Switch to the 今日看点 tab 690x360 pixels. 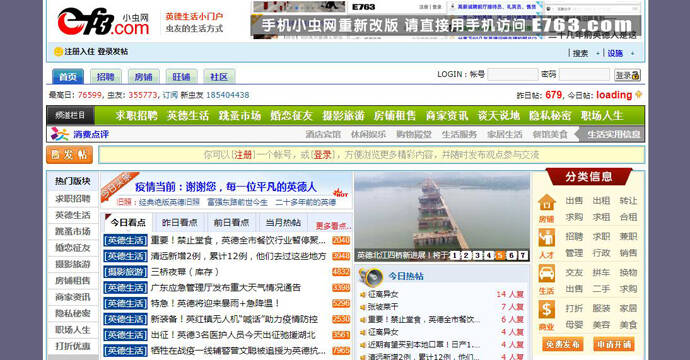point(128,223)
